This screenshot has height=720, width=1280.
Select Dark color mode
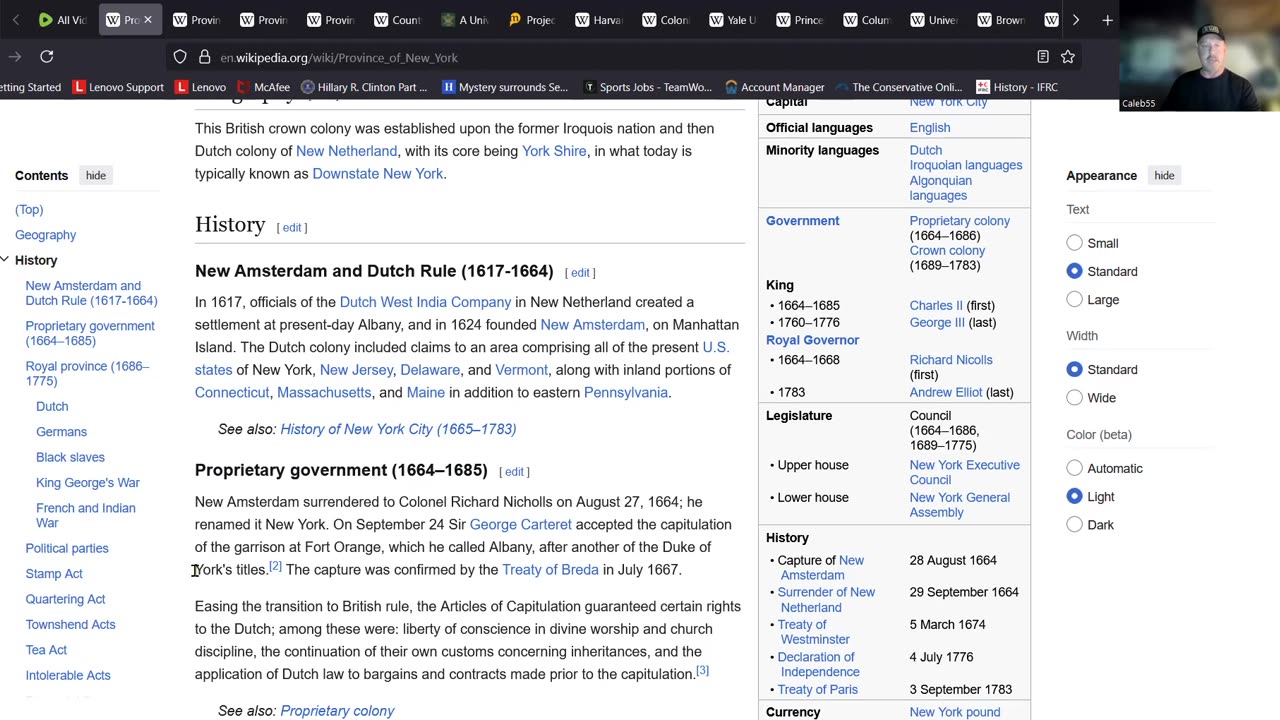tap(1074, 524)
